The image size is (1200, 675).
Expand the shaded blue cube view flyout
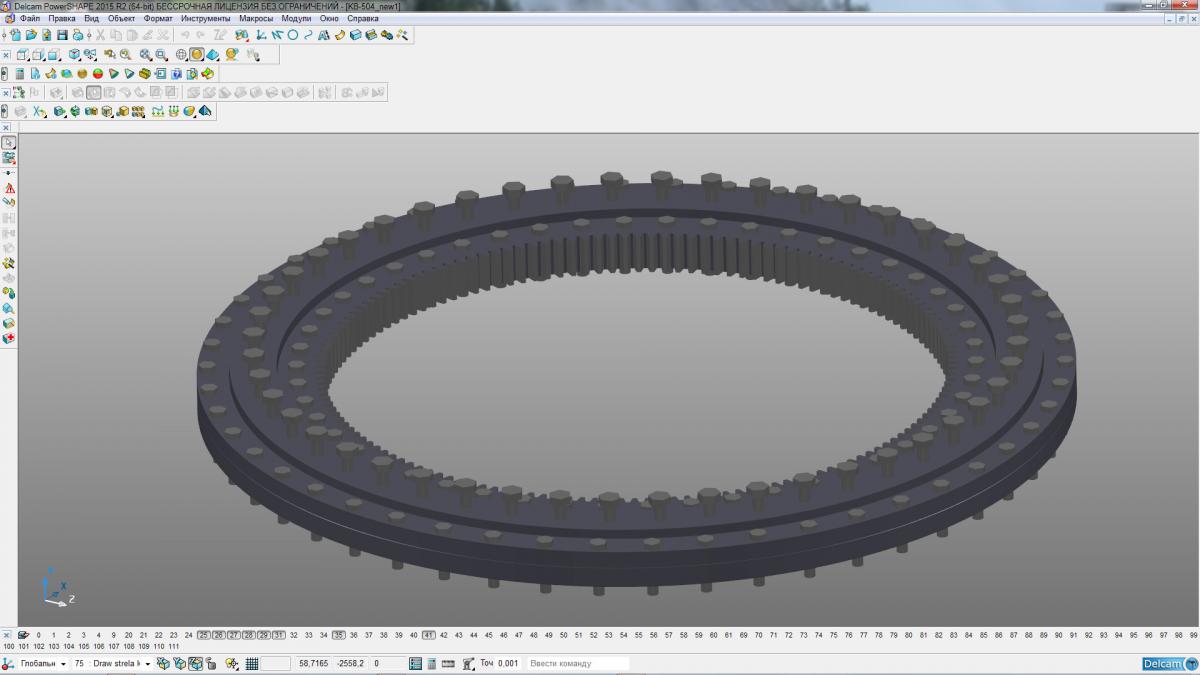click(x=74, y=55)
